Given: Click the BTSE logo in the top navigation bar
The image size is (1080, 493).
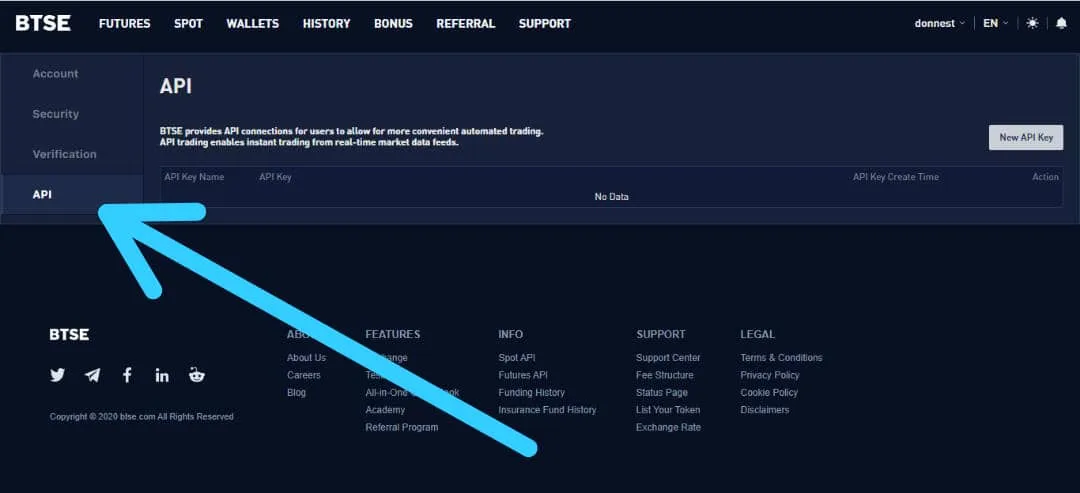Looking at the screenshot, I should [x=43, y=23].
